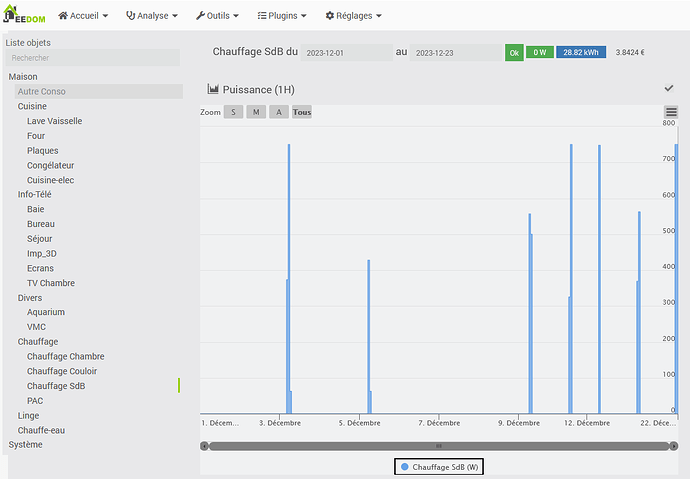The width and height of the screenshot is (690, 479).
Task: Select Divers group
Action: 30,298
